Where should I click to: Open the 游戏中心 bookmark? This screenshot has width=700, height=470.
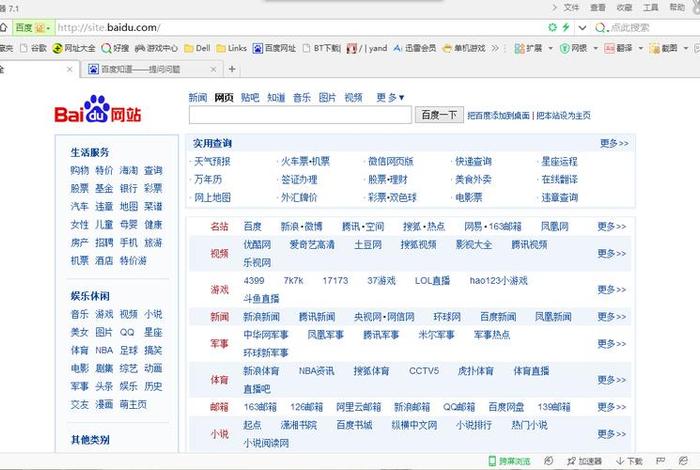(x=156, y=48)
